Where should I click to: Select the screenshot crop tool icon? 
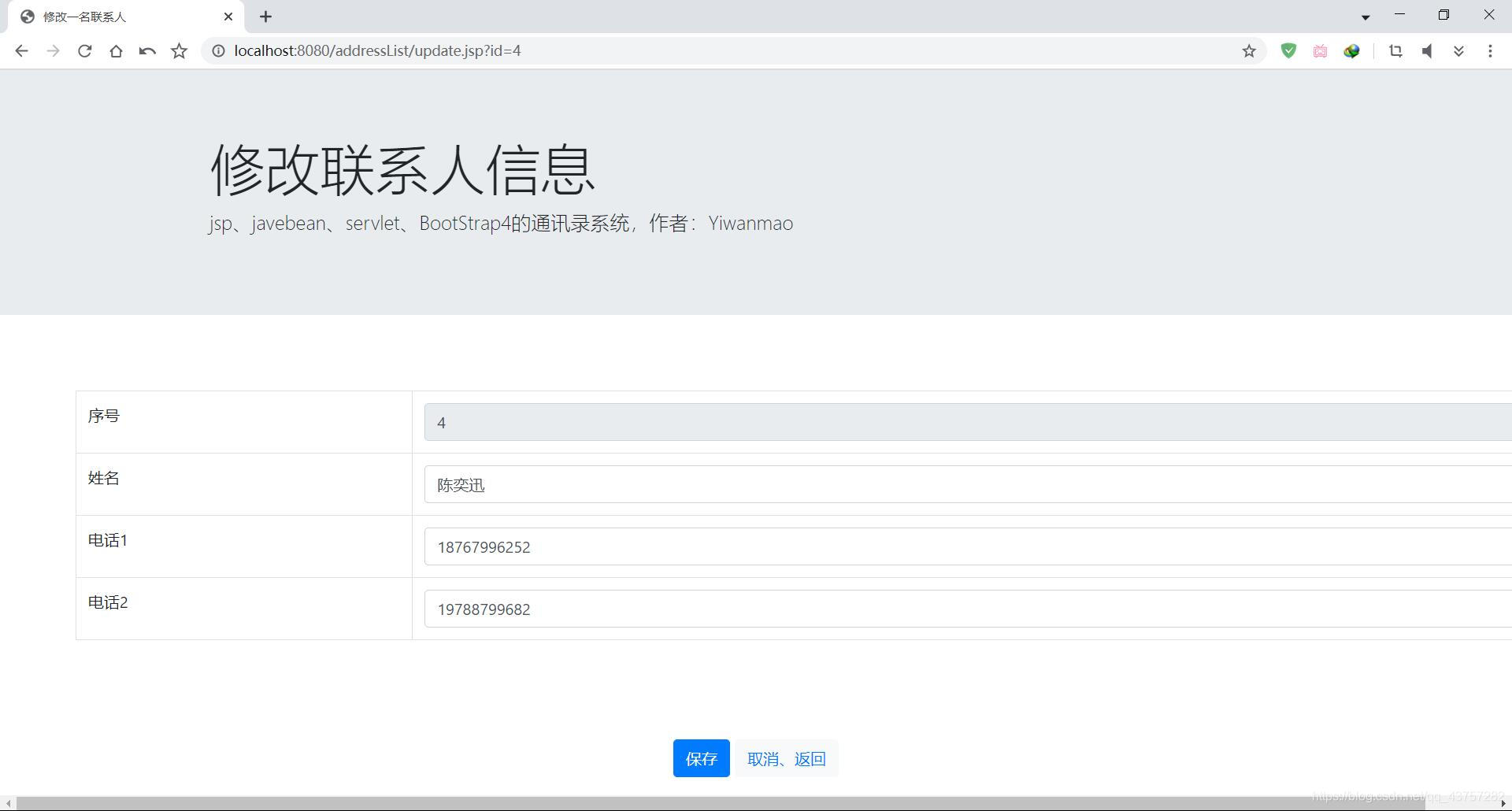tap(1395, 50)
